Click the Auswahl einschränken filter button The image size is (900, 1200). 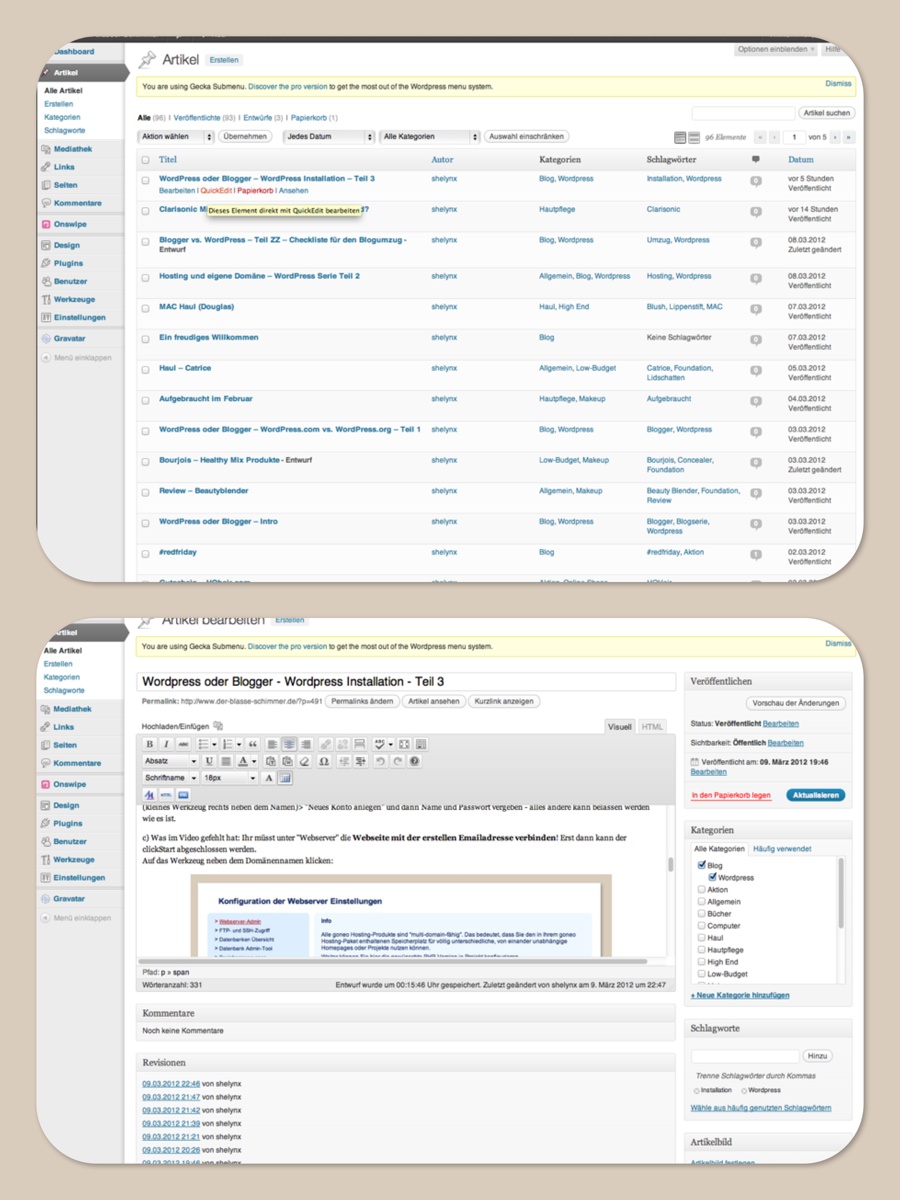coord(526,137)
